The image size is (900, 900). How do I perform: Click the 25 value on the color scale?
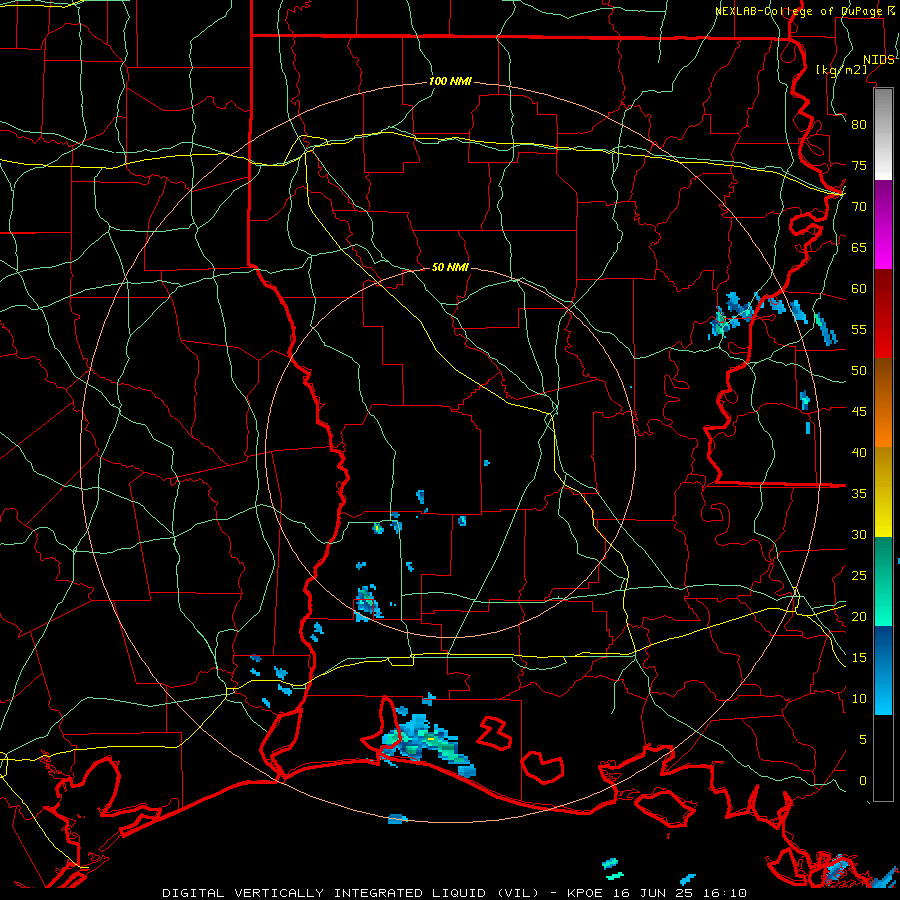pyautogui.click(x=859, y=575)
